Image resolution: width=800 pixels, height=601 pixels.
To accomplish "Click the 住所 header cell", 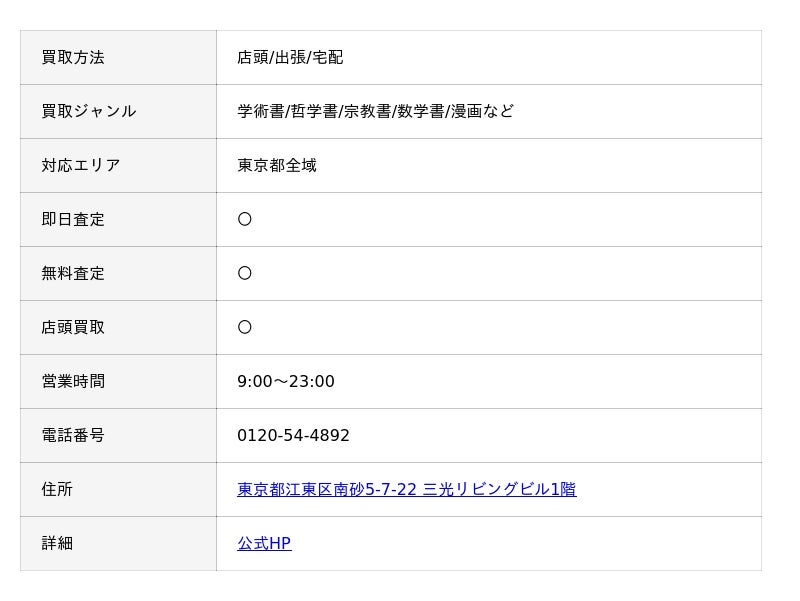I will 118,489.
